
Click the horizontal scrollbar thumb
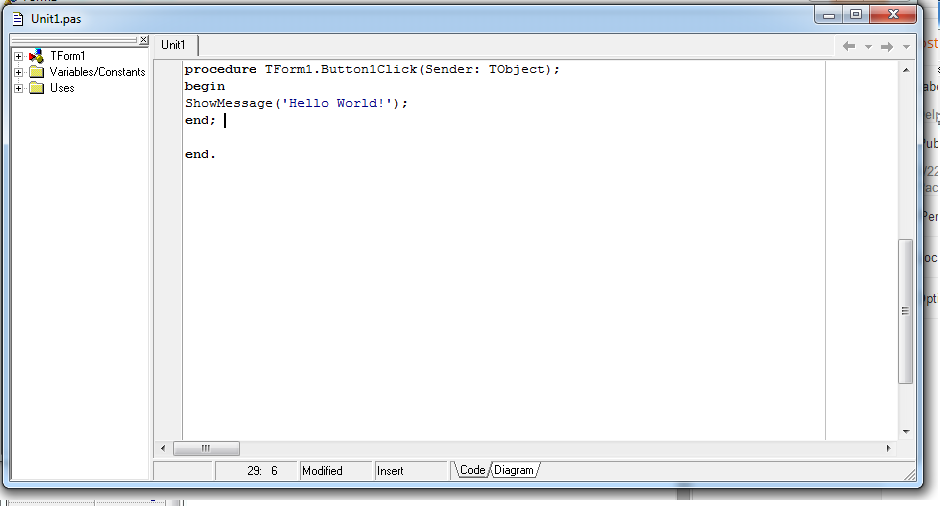click(x=206, y=448)
